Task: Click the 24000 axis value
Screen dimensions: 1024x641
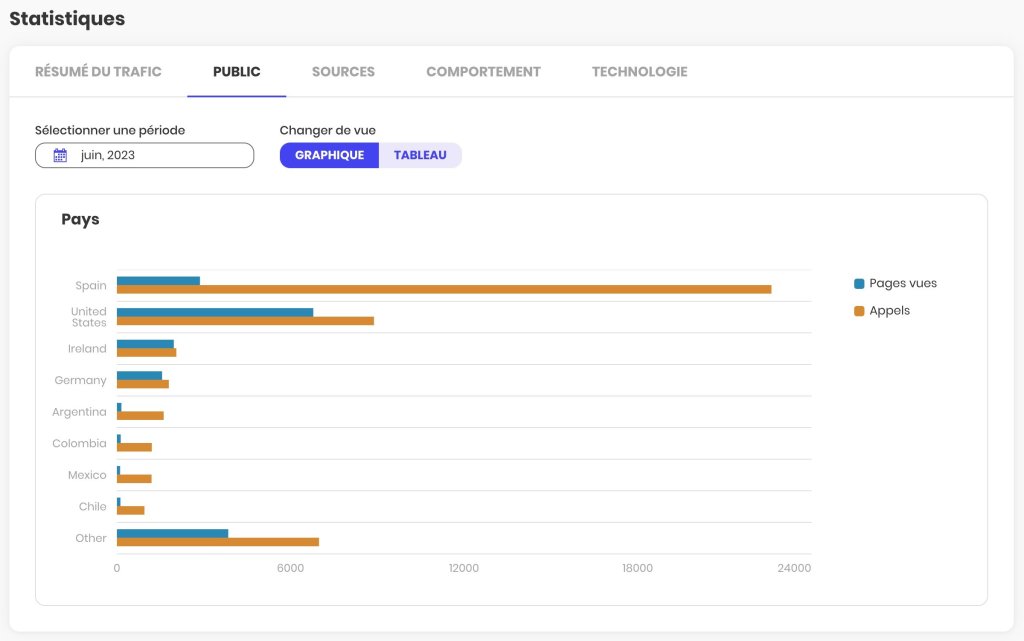Action: pyautogui.click(x=794, y=568)
